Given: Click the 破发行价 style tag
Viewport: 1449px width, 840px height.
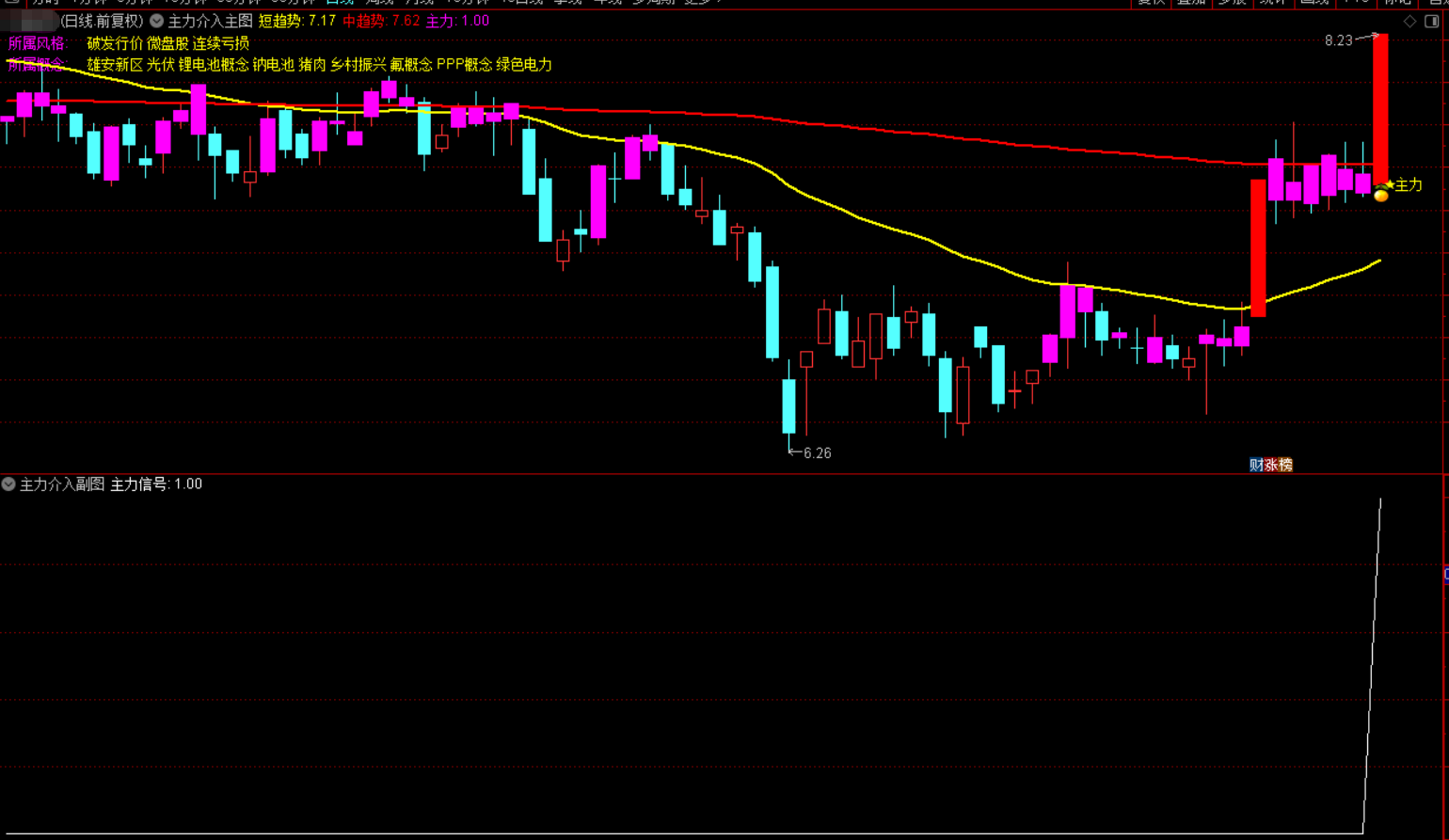Looking at the screenshot, I should click(x=115, y=43).
